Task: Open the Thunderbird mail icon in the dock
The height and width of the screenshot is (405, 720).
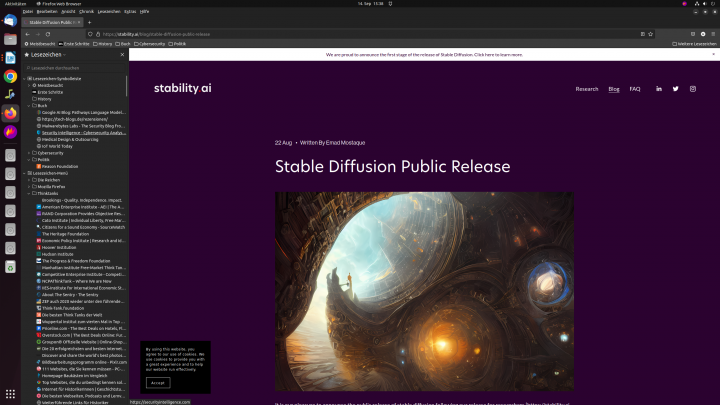Action: point(10,21)
